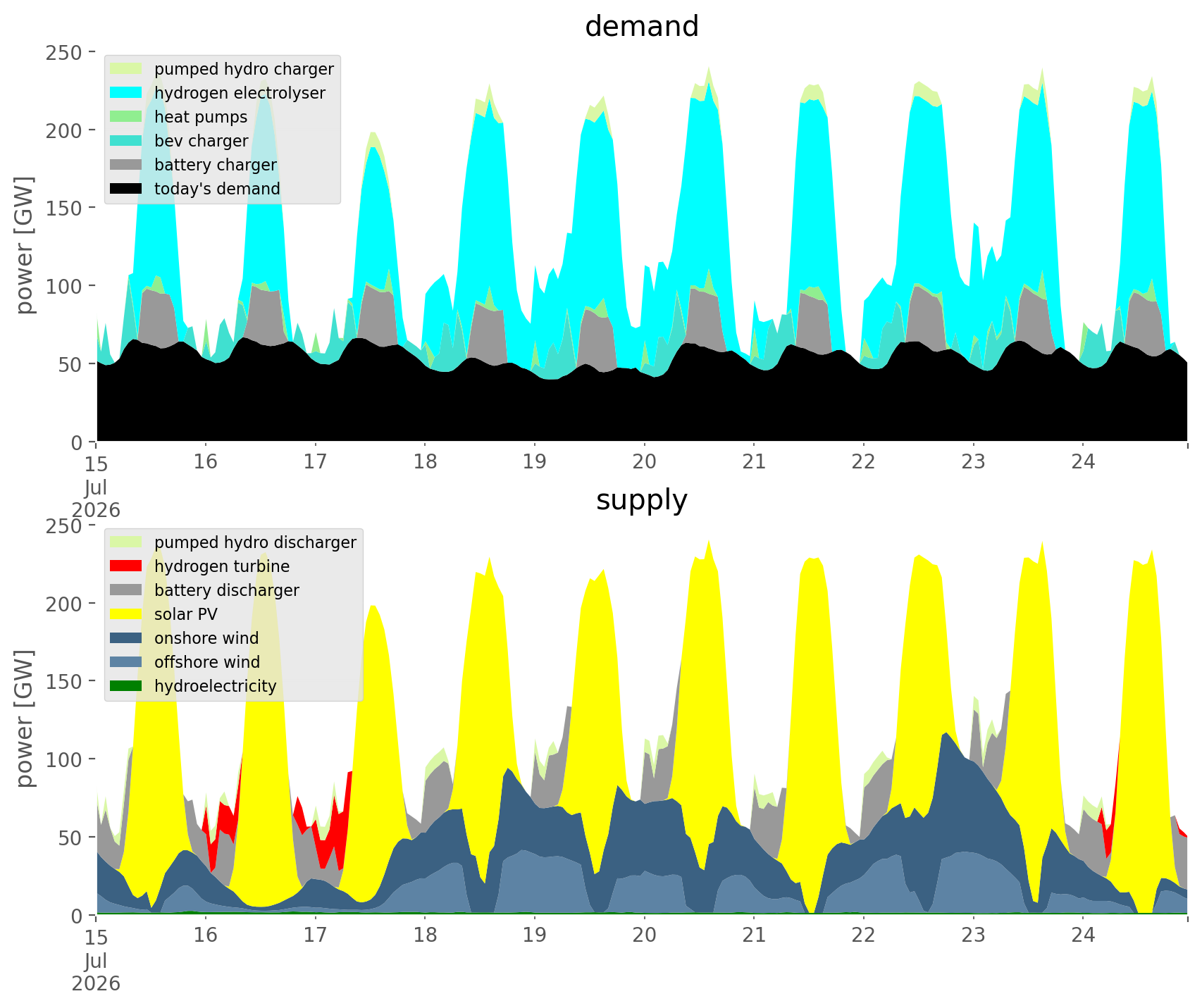Click the "heat pumps" legend label

201,118
